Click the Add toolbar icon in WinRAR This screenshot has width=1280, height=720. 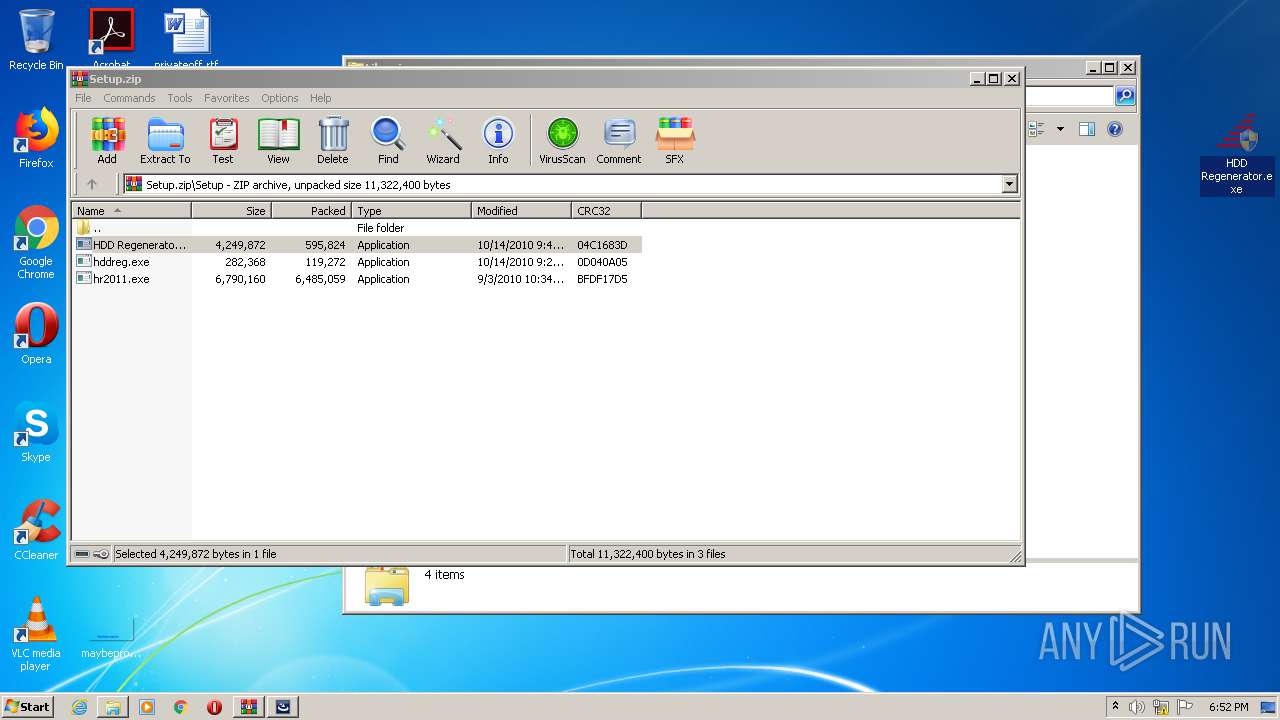coord(107,140)
